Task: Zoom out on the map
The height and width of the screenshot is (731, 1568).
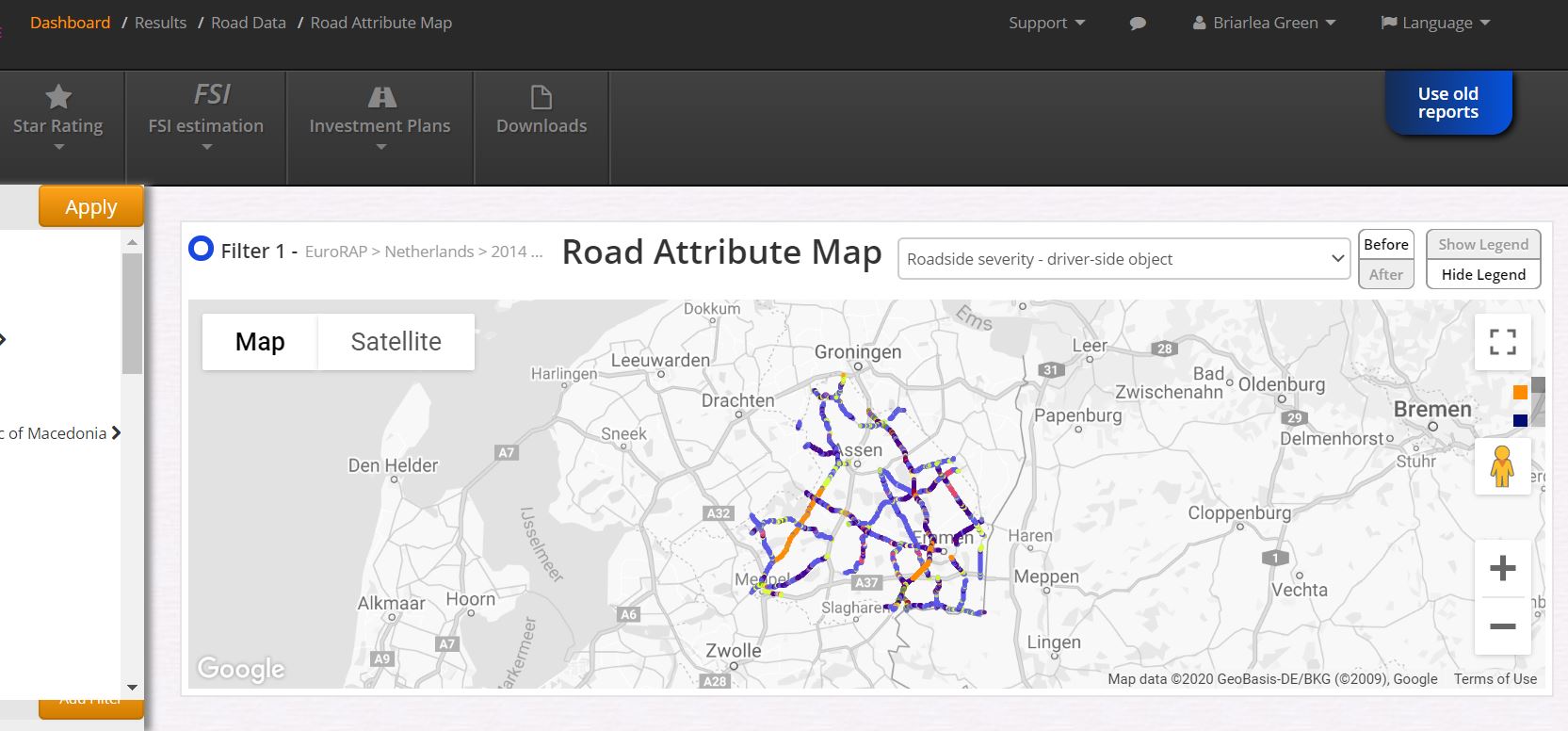Action: (1502, 626)
